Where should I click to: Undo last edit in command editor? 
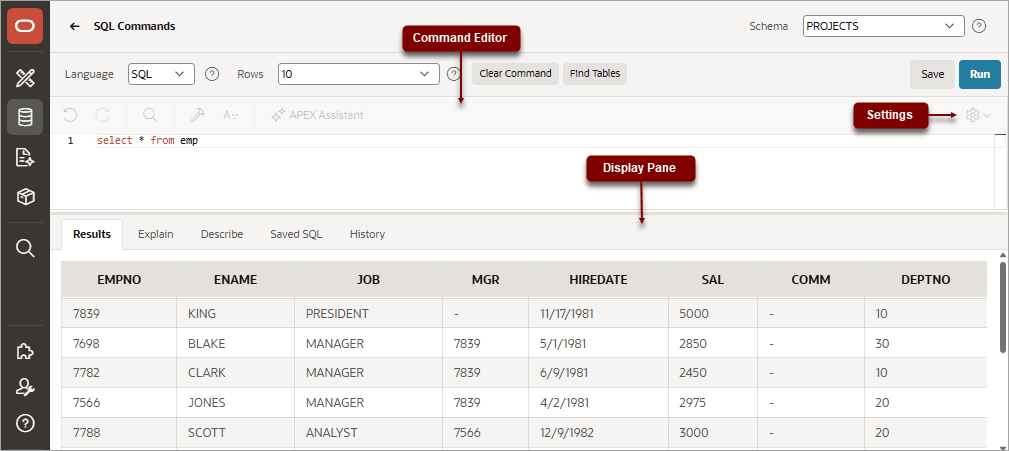click(70, 115)
